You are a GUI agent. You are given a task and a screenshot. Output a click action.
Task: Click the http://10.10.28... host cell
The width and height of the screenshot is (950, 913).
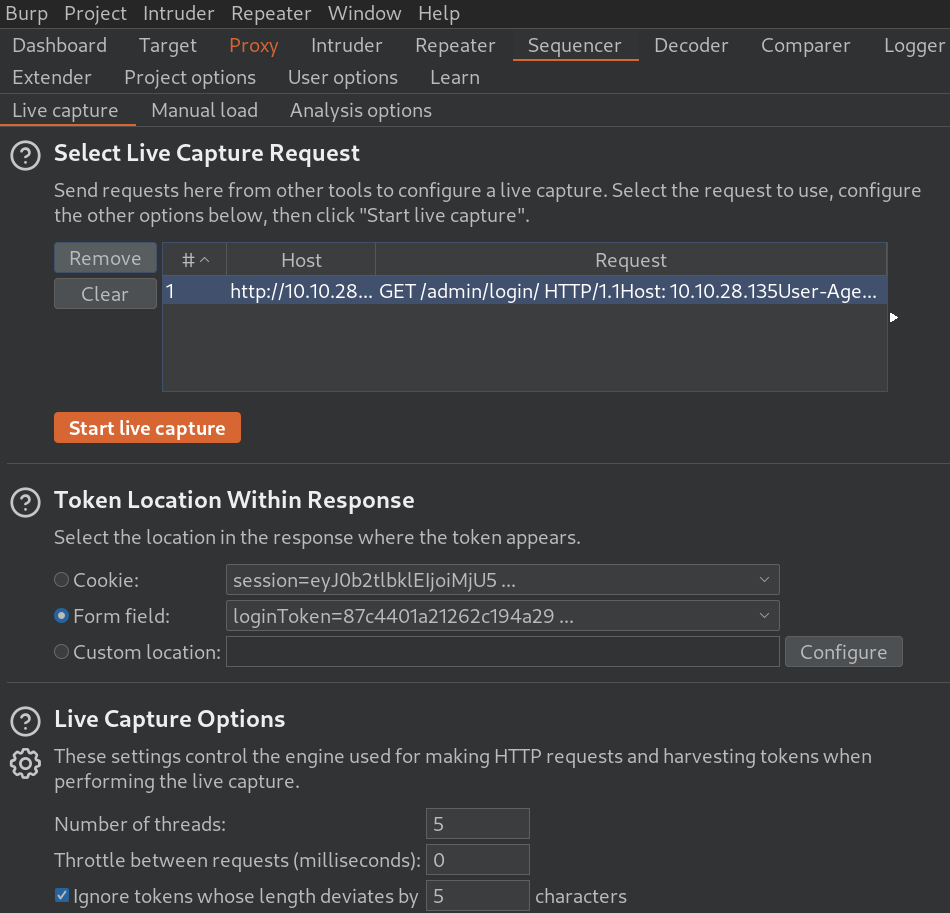coord(301,291)
